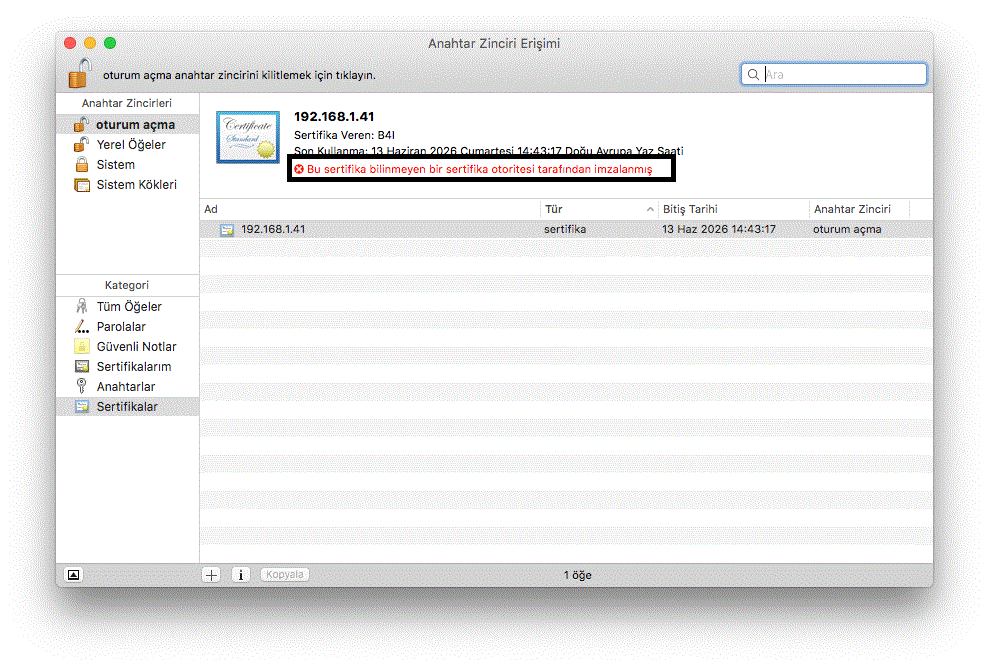Click the info (i) button
The height and width of the screenshot is (667, 989).
coord(240,575)
